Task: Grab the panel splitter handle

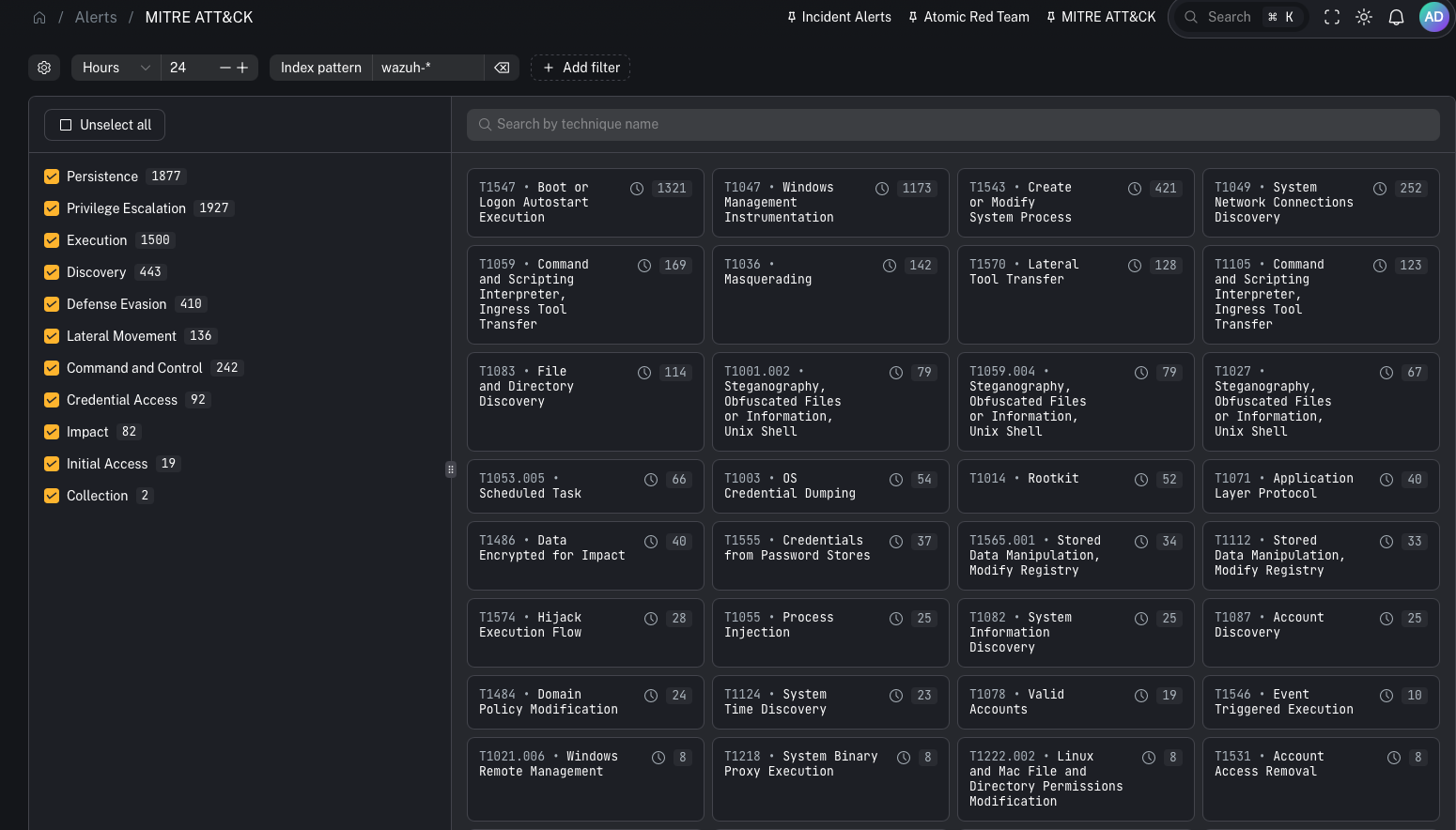Action: pyautogui.click(x=451, y=469)
